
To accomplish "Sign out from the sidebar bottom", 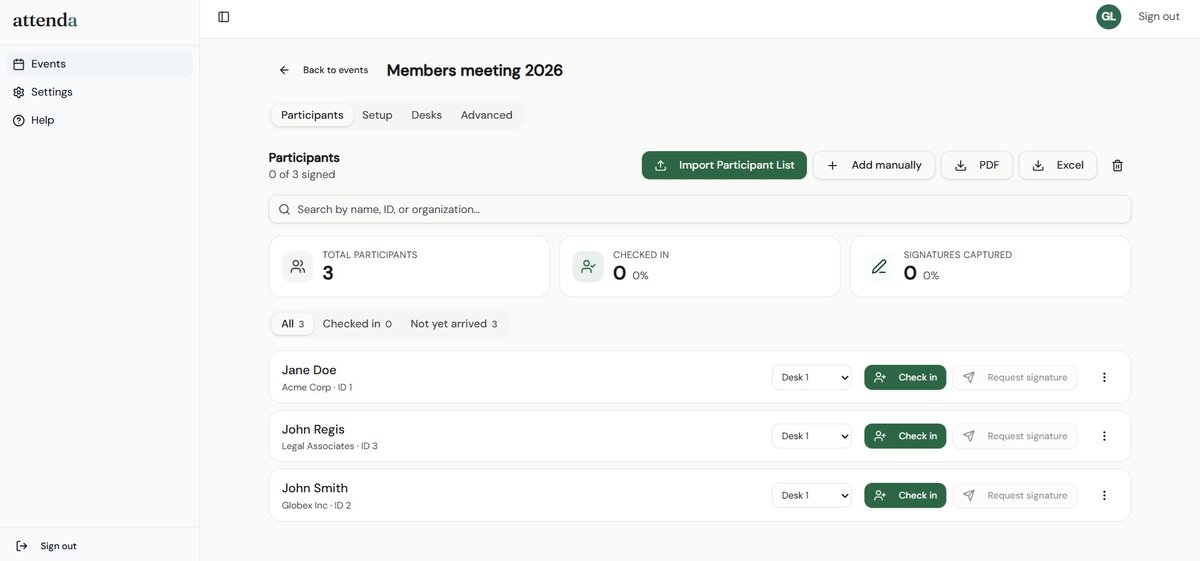I will coord(46,546).
